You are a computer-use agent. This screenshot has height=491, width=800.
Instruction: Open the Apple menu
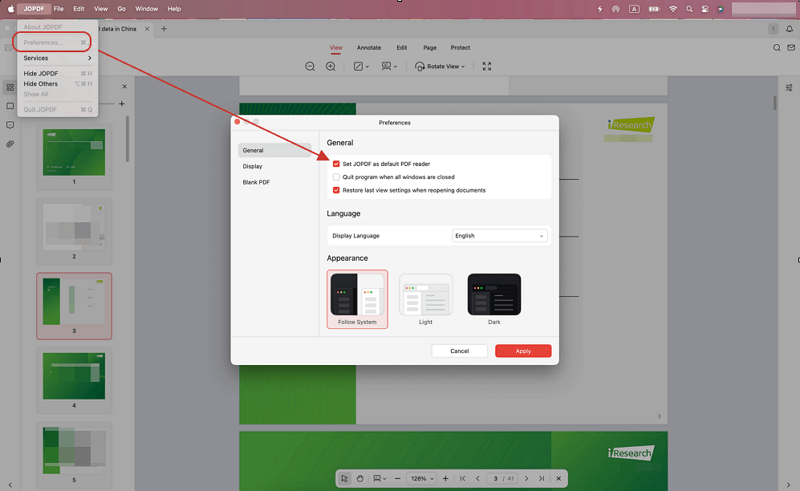pos(10,9)
